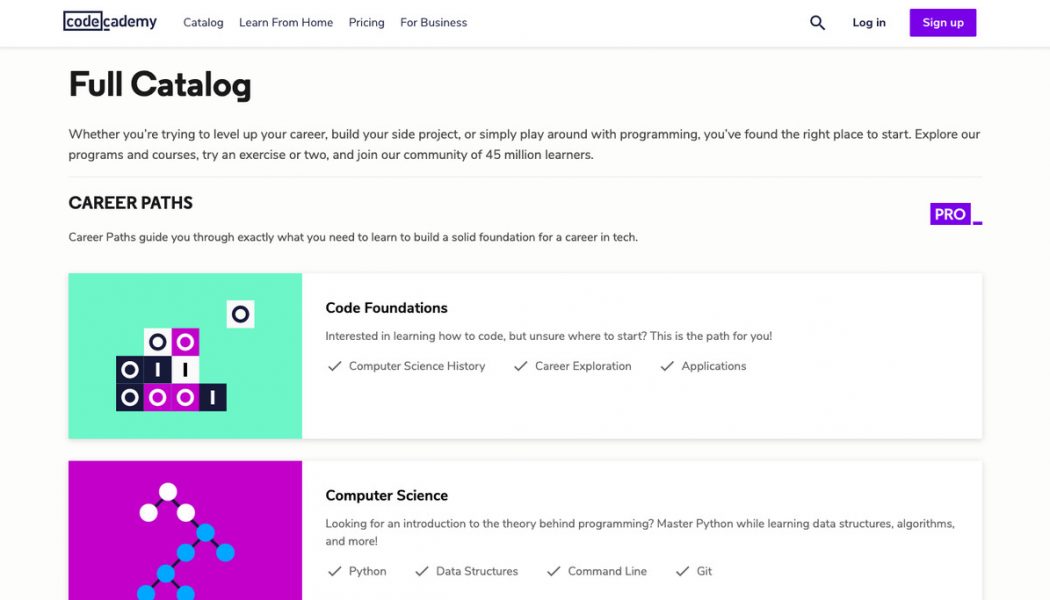
Task: Click checkmark beside Computer Science History
Action: pyautogui.click(x=335, y=367)
